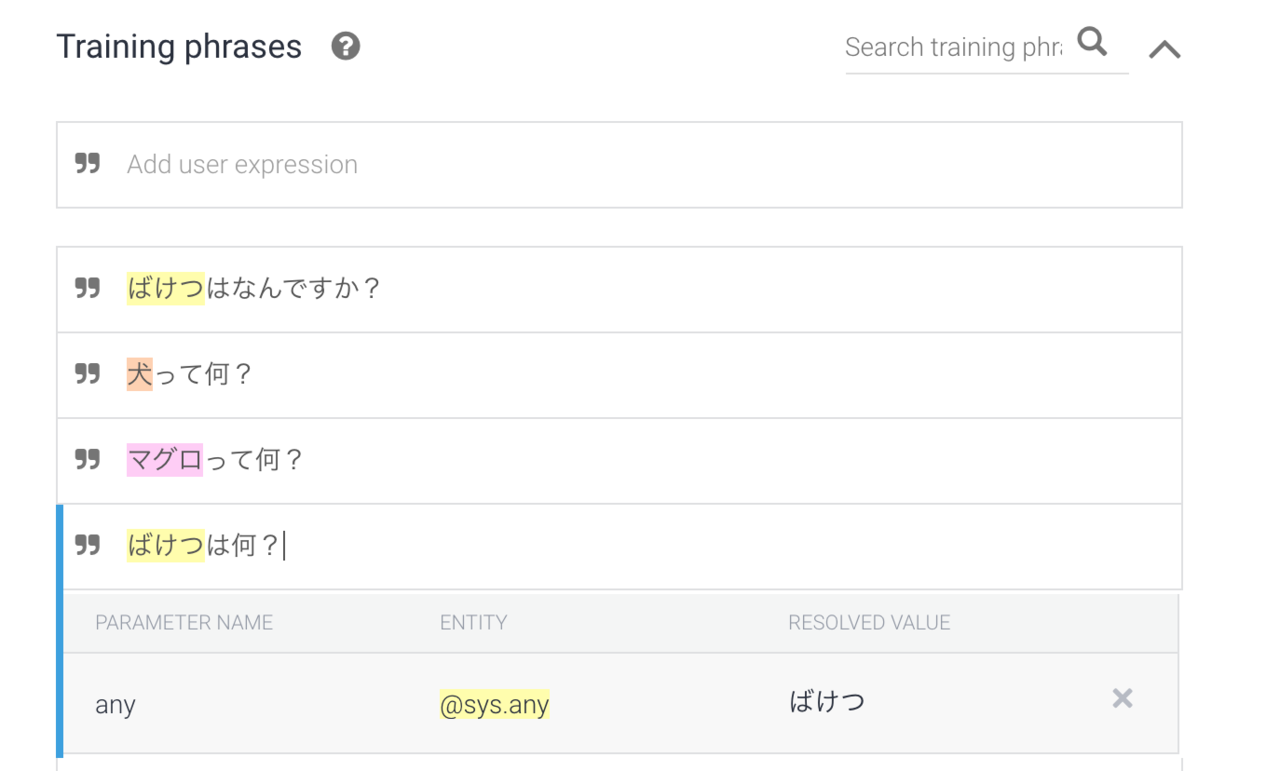Click quote icon beside ばけつは何？
The width and height of the screenshot is (1280, 771).
(x=88, y=545)
